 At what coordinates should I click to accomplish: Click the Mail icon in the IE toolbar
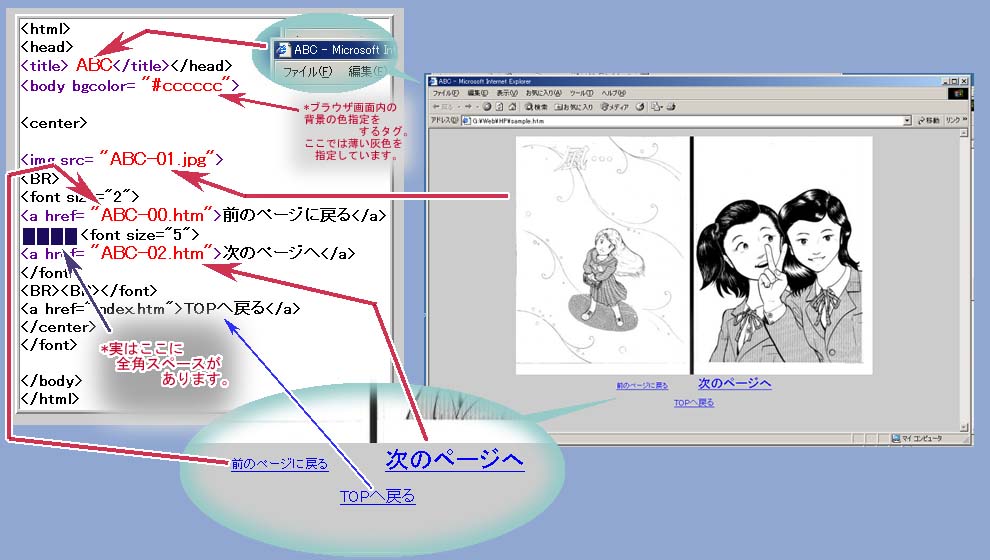click(x=655, y=107)
